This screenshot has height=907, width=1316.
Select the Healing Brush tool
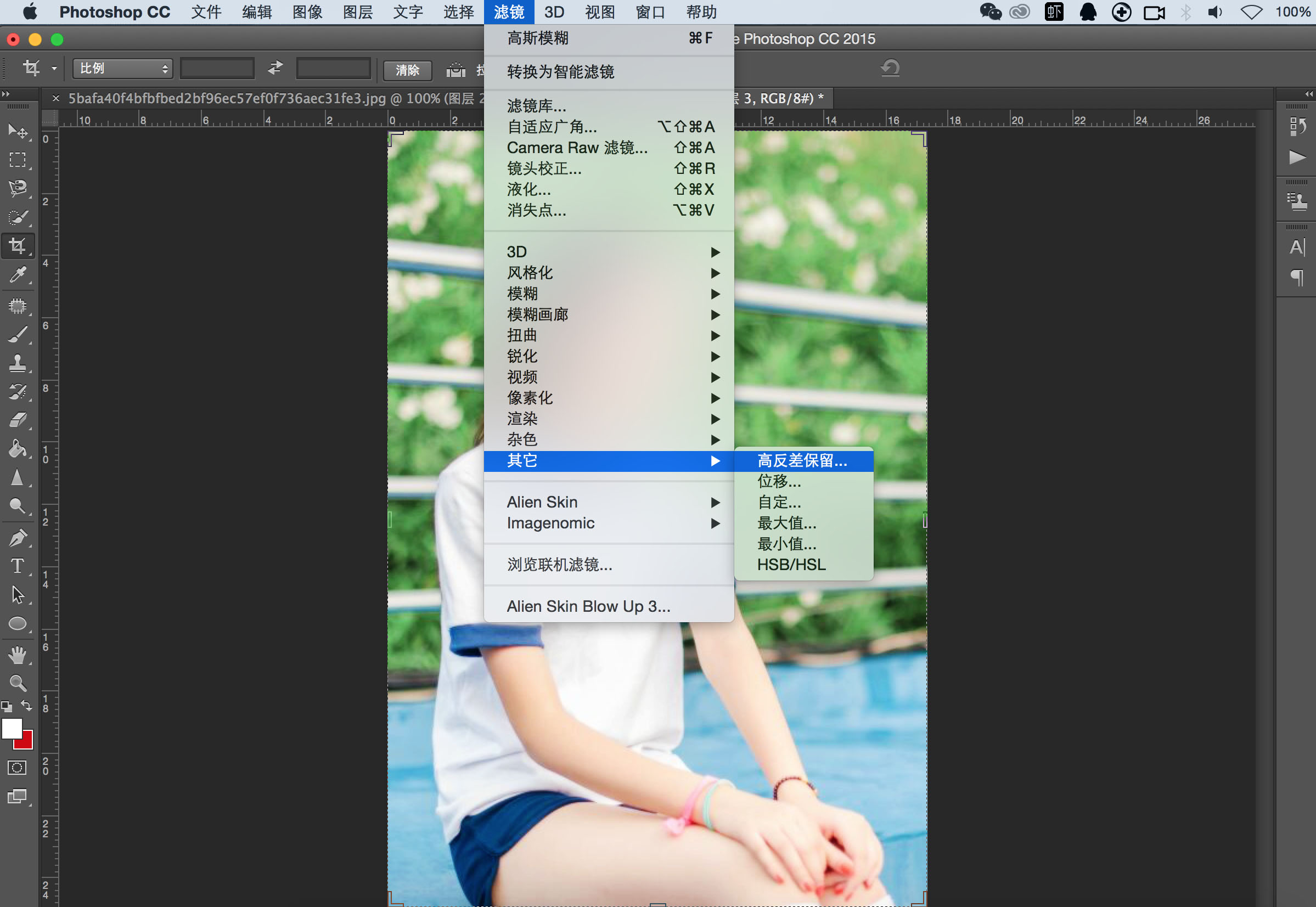tap(18, 306)
